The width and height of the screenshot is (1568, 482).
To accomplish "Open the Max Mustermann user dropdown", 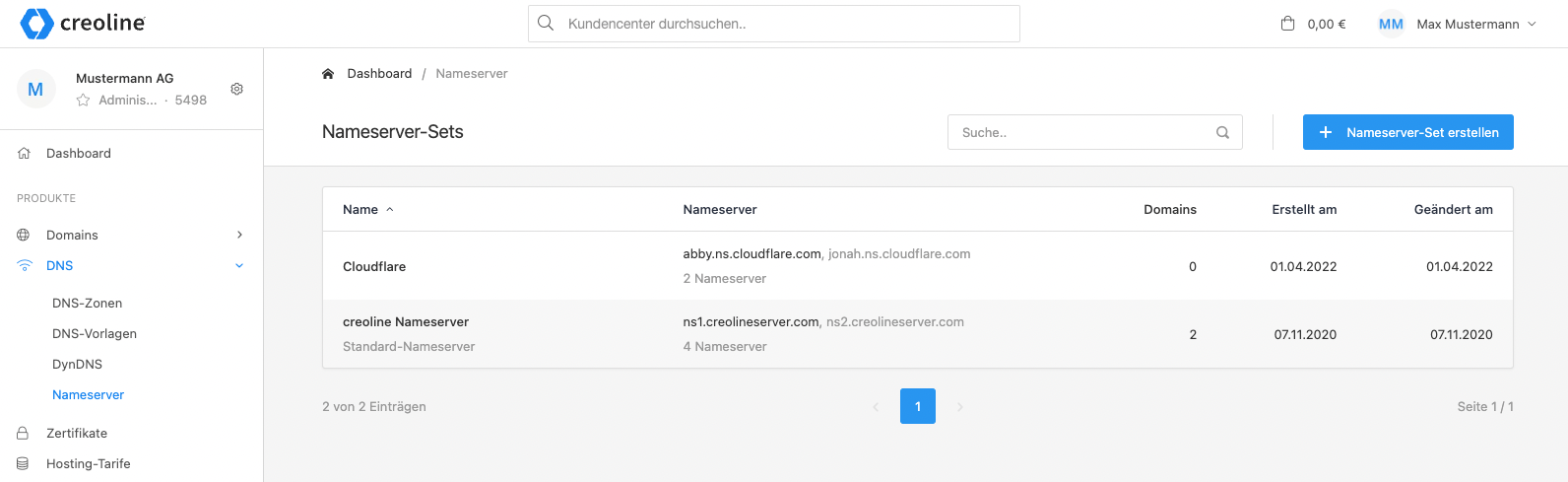I will click(x=1457, y=24).
